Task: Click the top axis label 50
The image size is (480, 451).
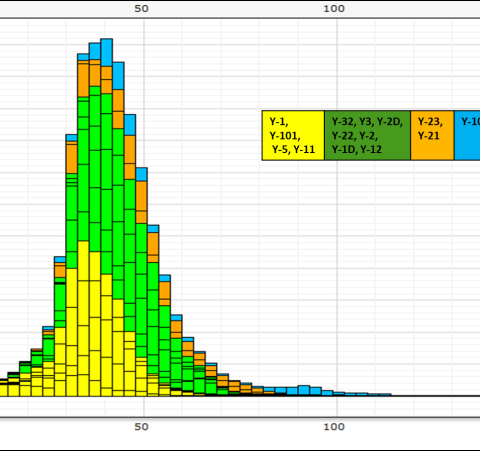Action: (x=141, y=9)
